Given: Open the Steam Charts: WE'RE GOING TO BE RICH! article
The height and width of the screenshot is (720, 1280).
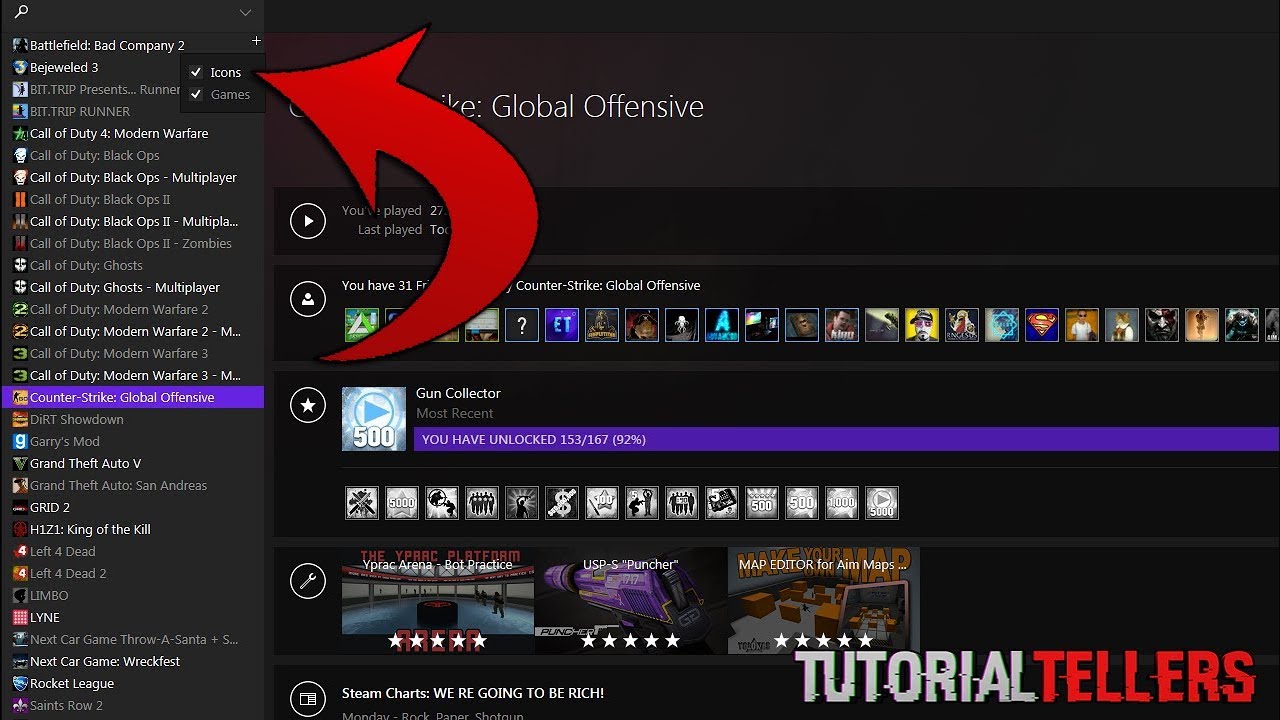Looking at the screenshot, I should tap(473, 693).
